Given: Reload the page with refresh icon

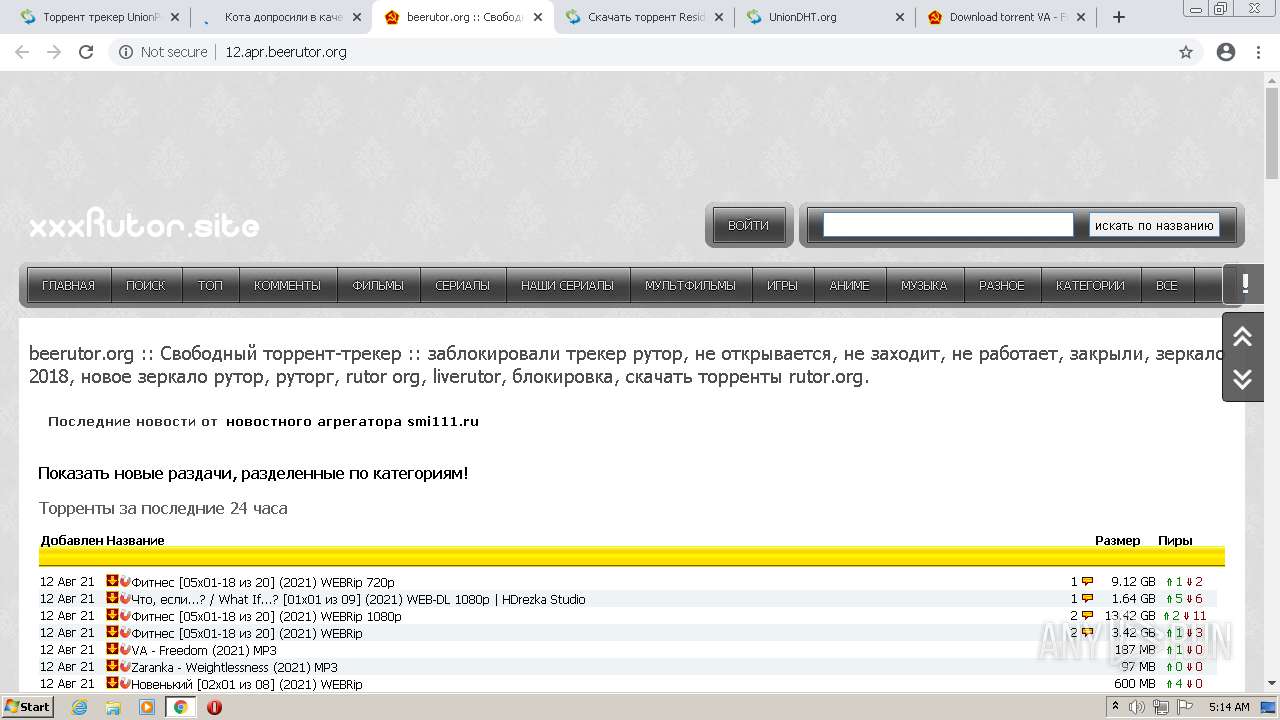Looking at the screenshot, I should (x=86, y=52).
